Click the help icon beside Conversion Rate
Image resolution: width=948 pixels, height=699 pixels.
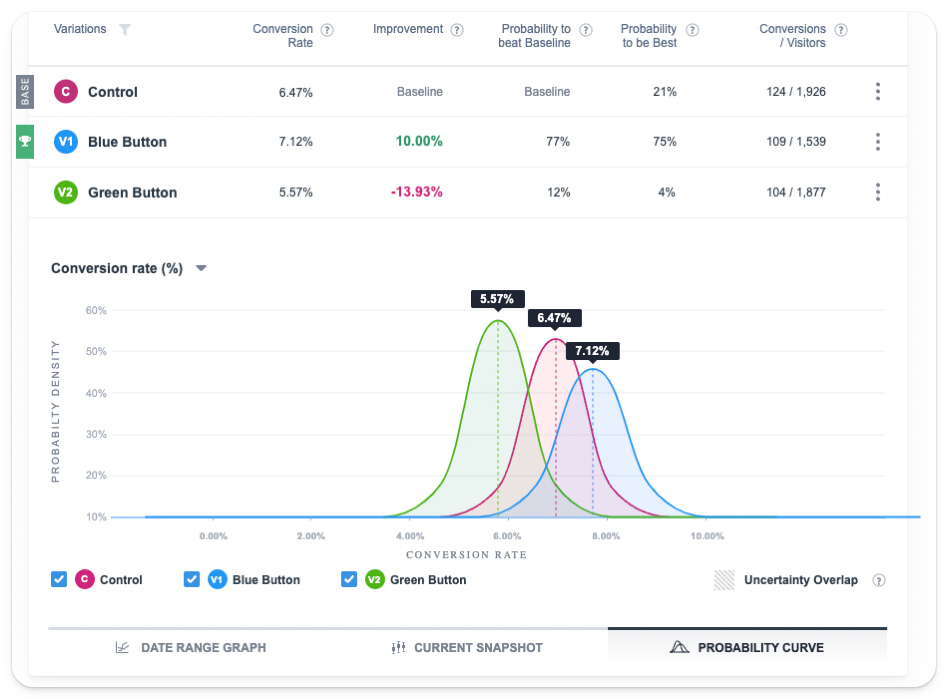tap(327, 30)
